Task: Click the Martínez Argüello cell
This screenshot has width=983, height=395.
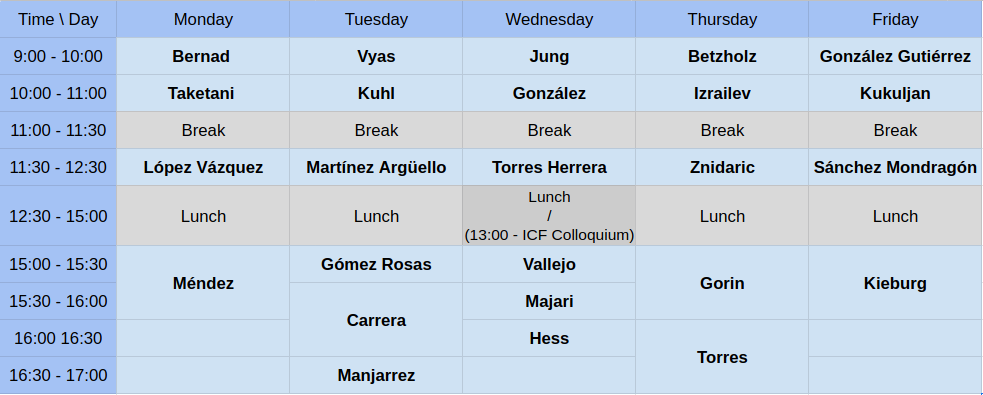Action: [x=376, y=167]
